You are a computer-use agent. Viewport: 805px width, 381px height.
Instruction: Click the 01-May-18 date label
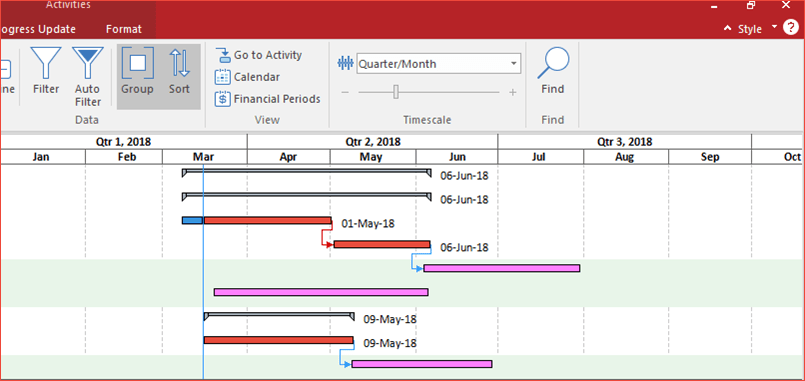(x=368, y=223)
